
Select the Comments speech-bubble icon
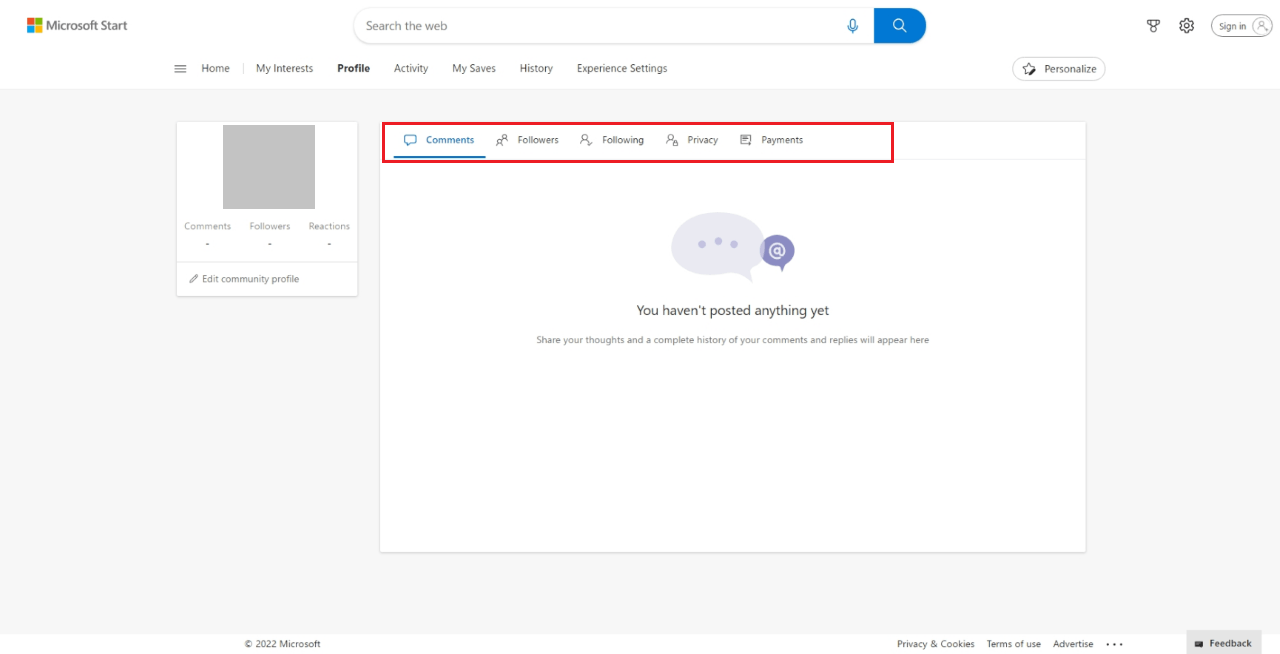click(410, 140)
